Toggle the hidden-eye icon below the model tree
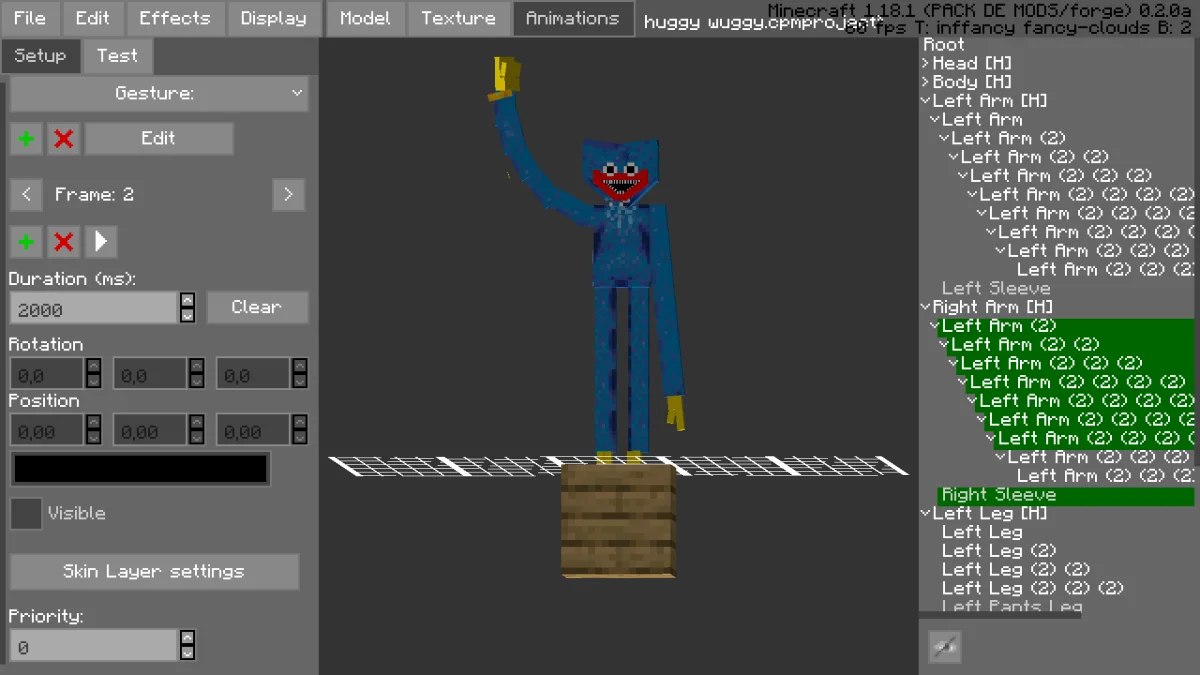 tap(945, 646)
